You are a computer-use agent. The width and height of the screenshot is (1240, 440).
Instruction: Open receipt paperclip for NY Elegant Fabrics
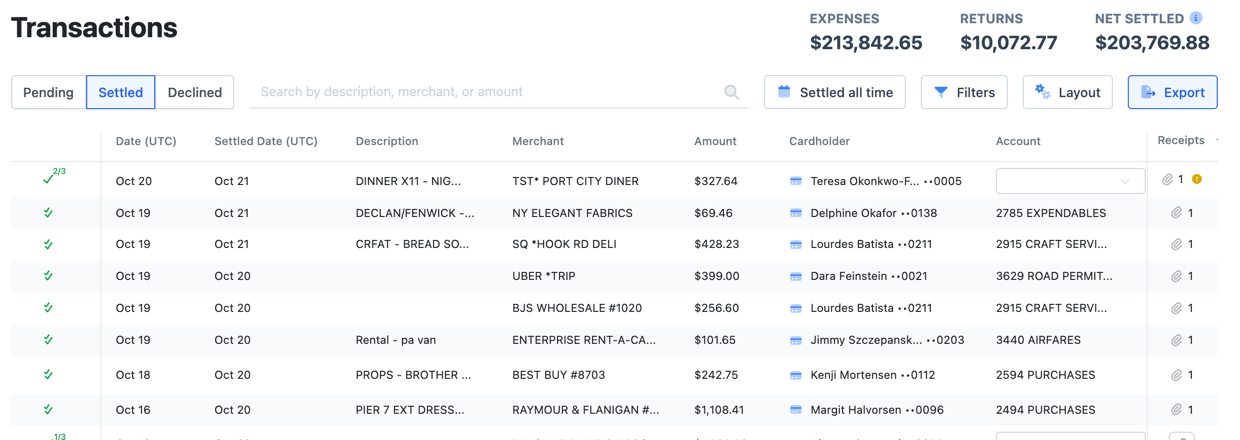pyautogui.click(x=1177, y=213)
